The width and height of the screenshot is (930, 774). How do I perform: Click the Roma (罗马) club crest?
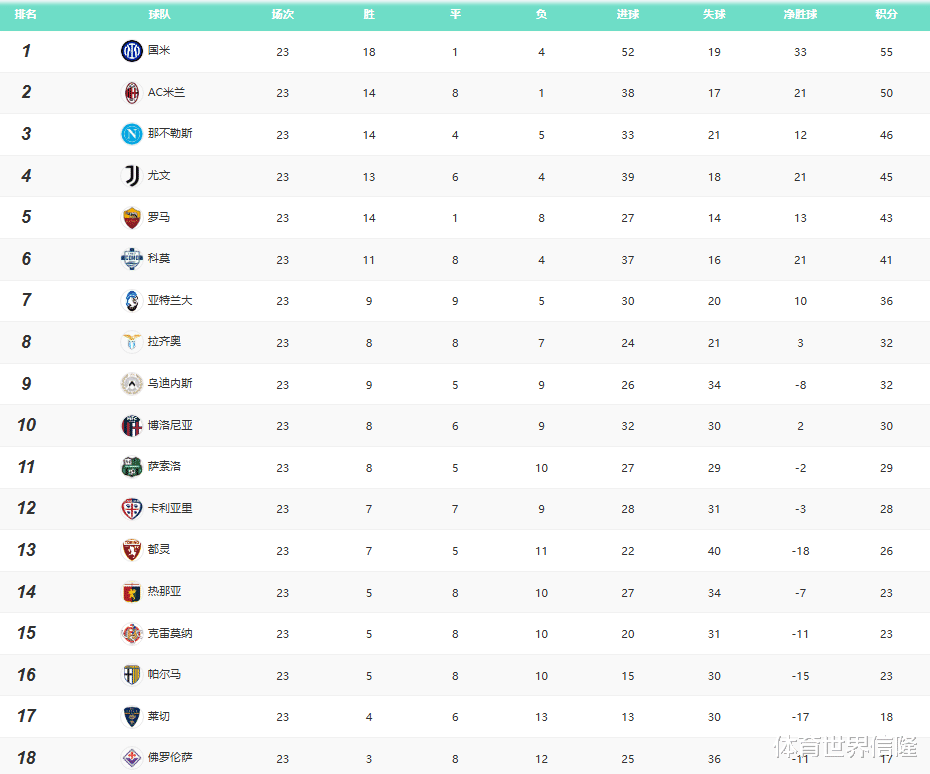[132, 218]
